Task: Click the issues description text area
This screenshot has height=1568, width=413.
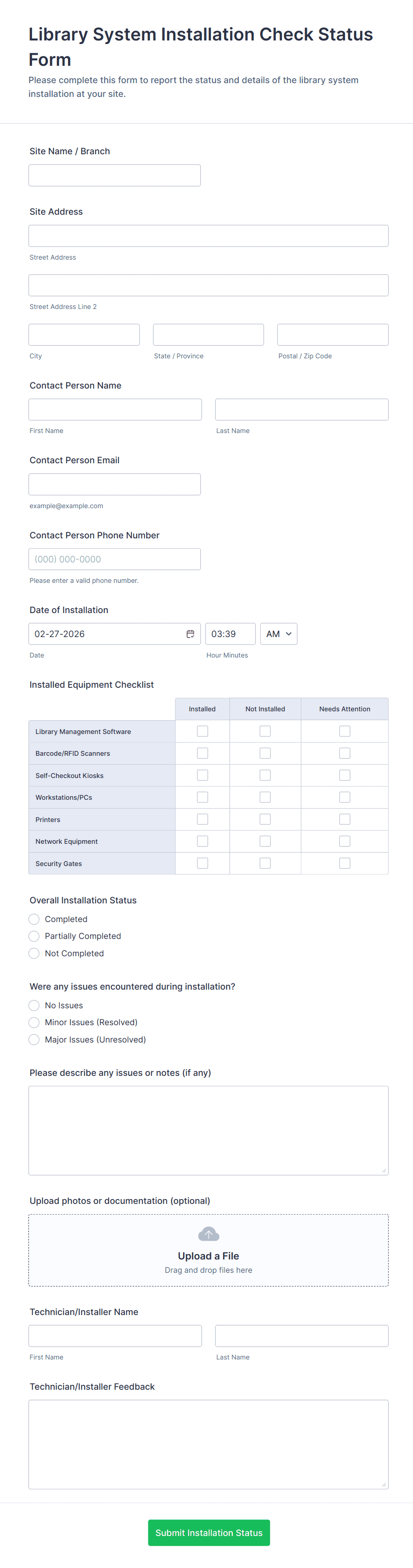Action: [x=208, y=1131]
